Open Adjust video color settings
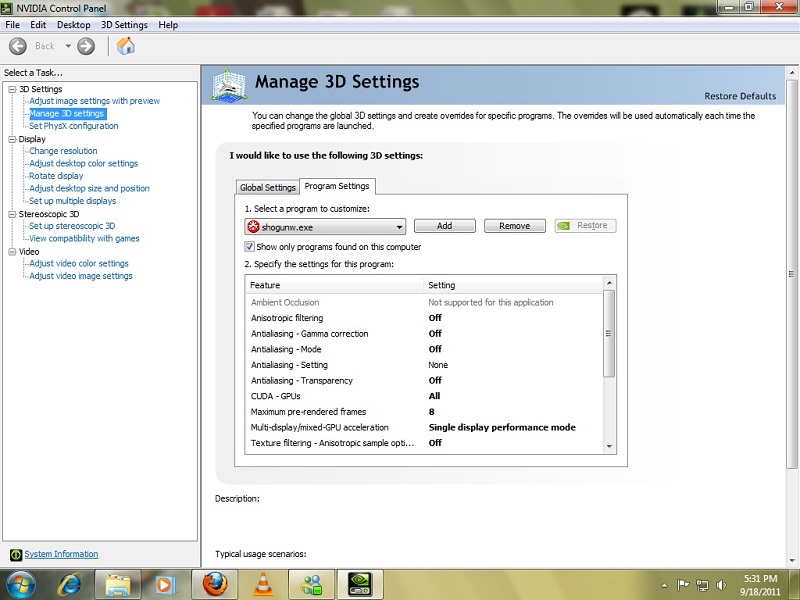This screenshot has width=800, height=600. click(79, 263)
